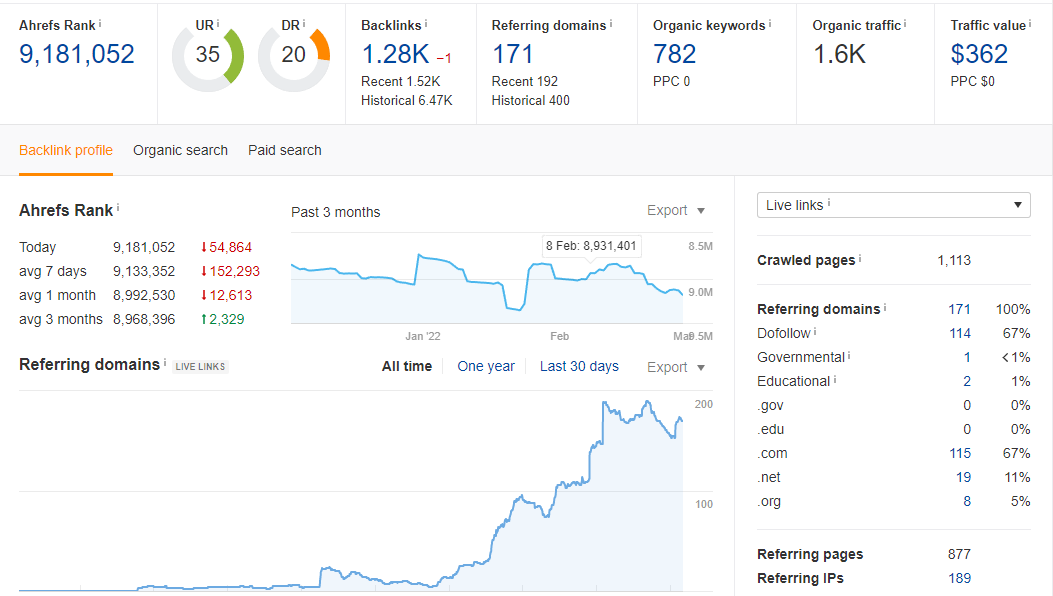Open the Live links dropdown

tap(893, 205)
